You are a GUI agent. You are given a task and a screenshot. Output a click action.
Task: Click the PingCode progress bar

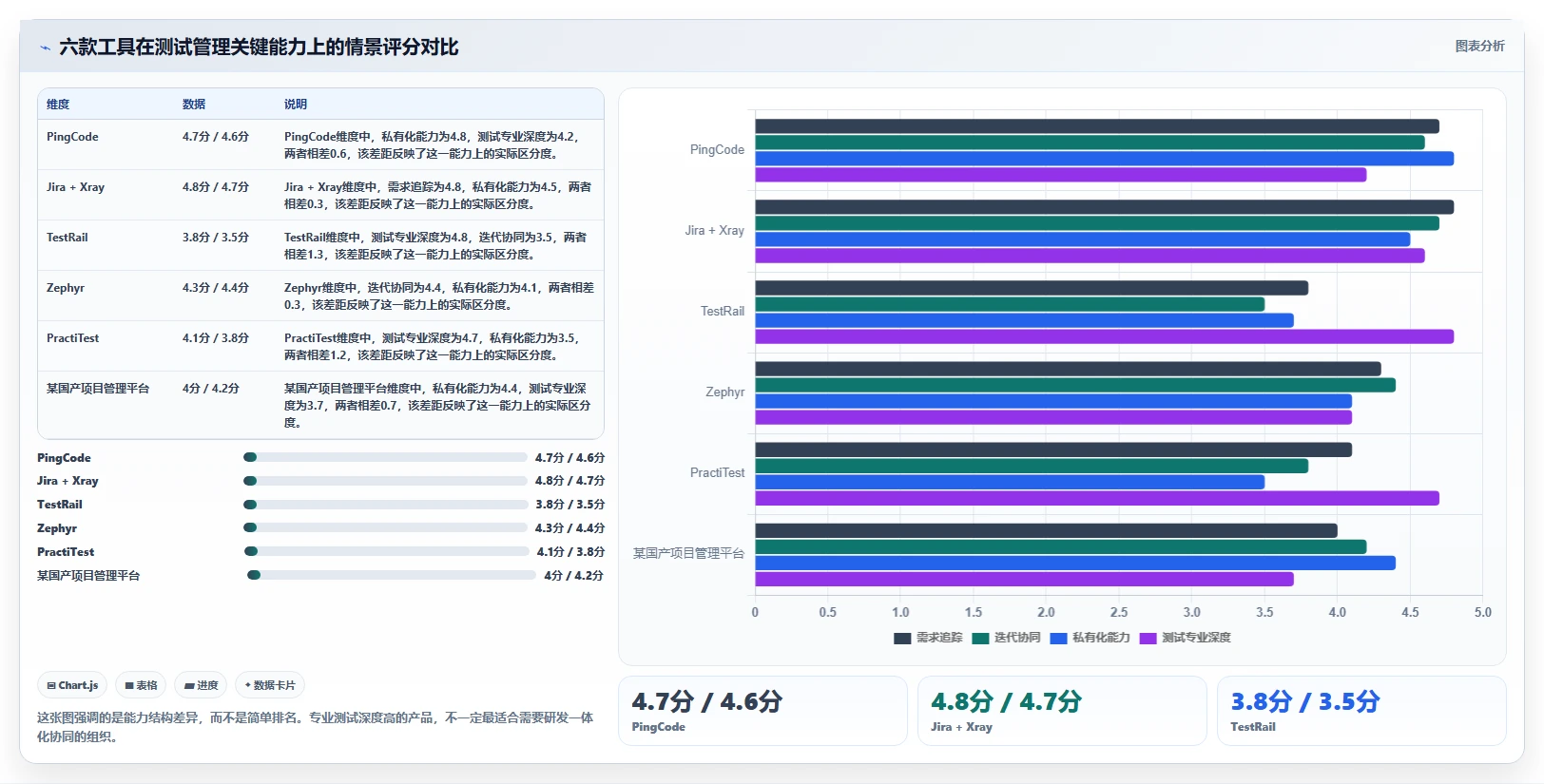(385, 457)
